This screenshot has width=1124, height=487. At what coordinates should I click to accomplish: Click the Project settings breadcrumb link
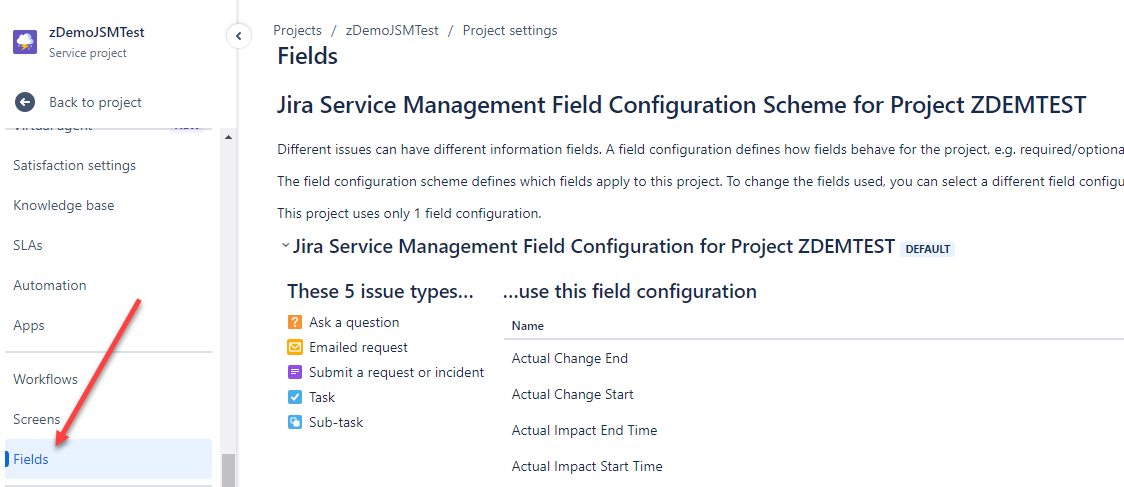[x=510, y=30]
